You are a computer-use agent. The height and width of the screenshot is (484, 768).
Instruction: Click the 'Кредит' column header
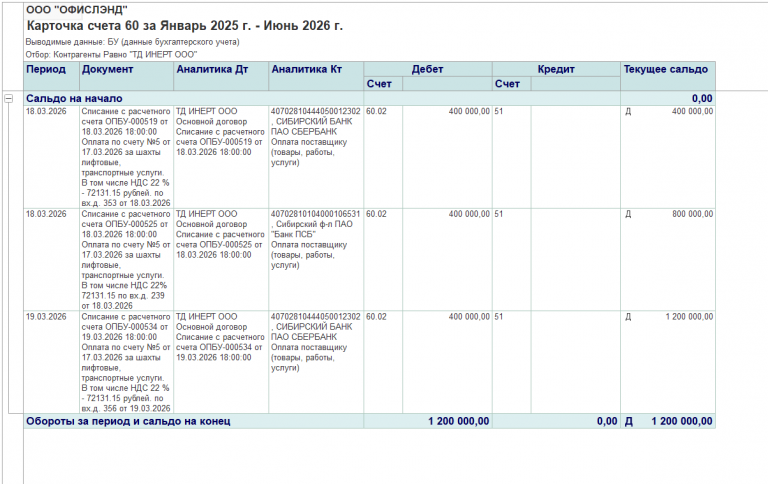[x=556, y=69]
